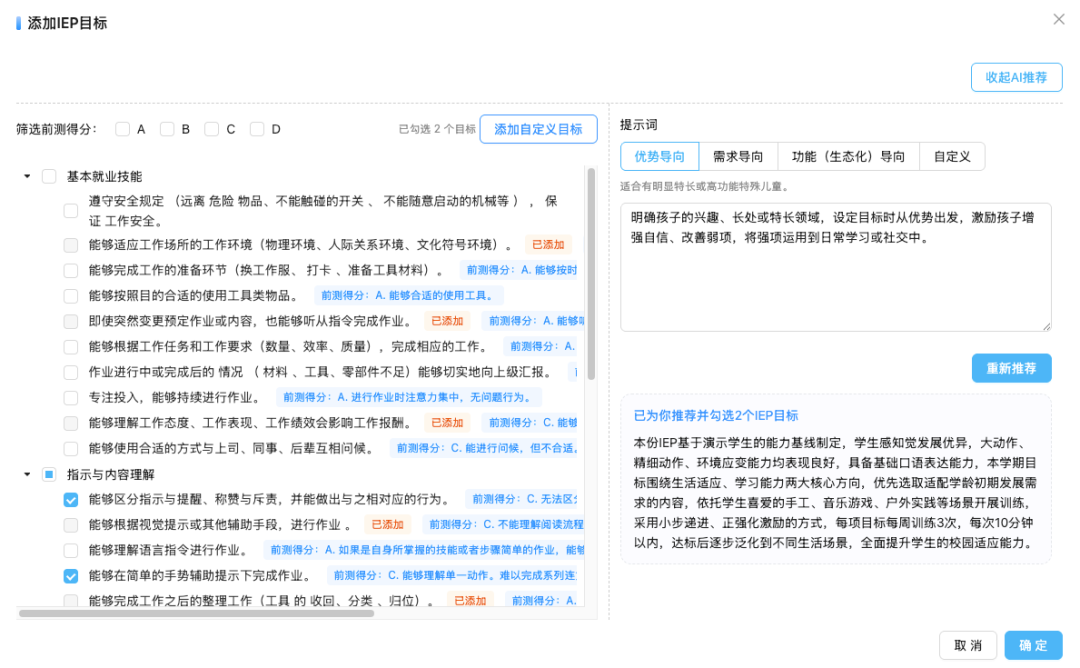Check 能够按照目的合适的使用工具类物品 checkbox
The width and height of the screenshot is (1080, 668).
(71, 295)
